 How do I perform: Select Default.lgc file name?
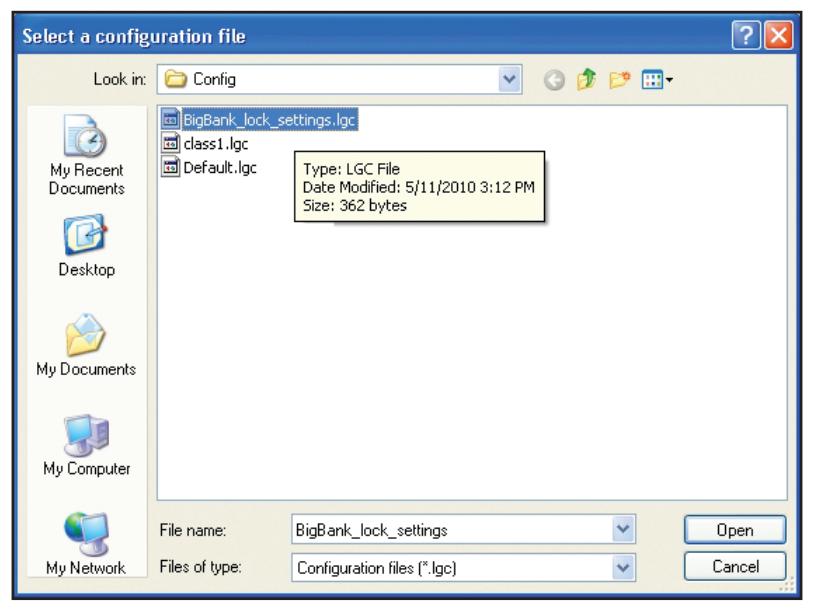pos(220,168)
